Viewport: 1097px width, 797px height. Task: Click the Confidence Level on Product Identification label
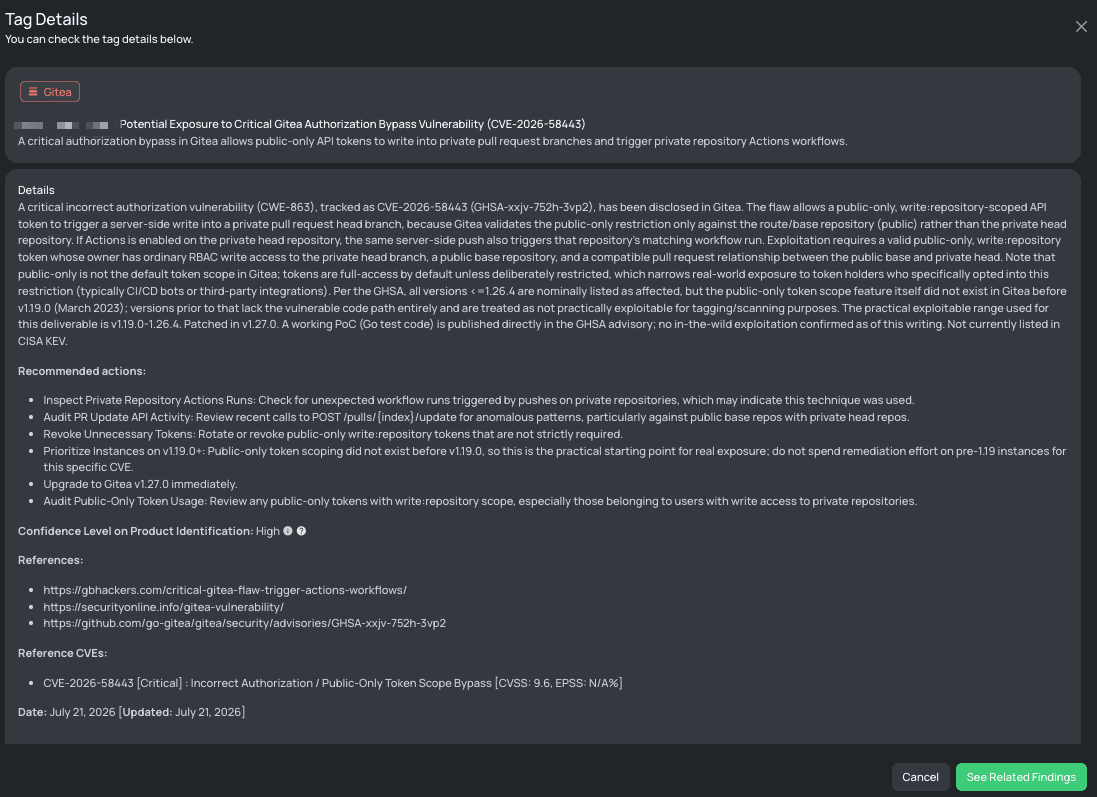[135, 531]
